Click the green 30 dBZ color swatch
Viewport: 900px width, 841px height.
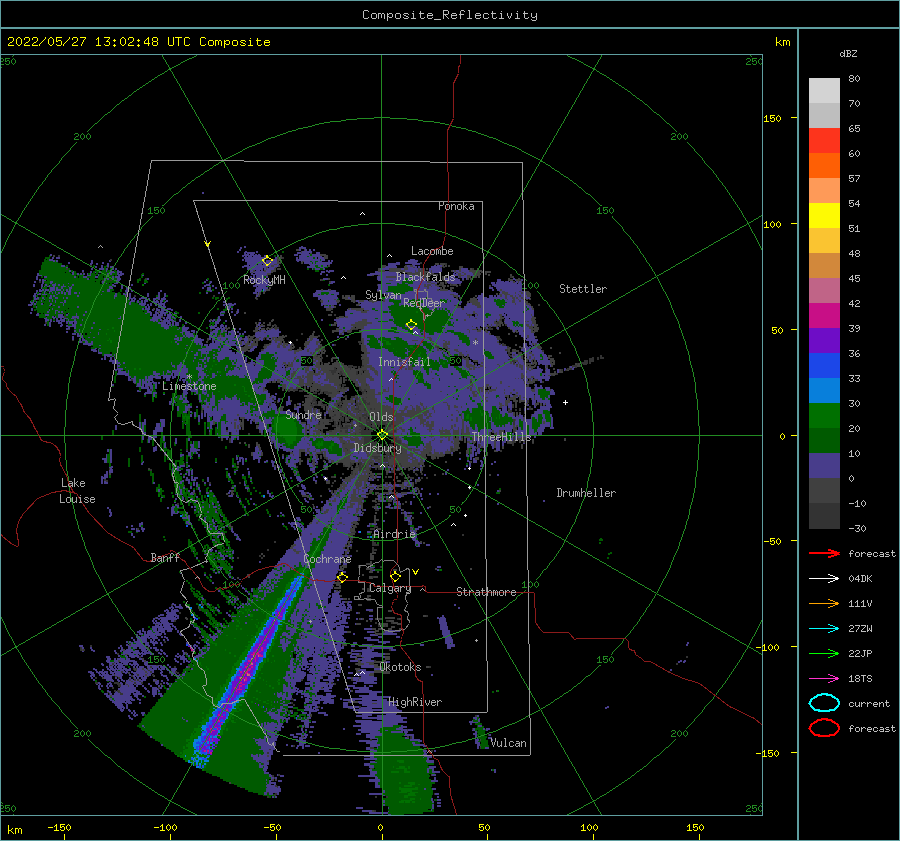coord(824,415)
